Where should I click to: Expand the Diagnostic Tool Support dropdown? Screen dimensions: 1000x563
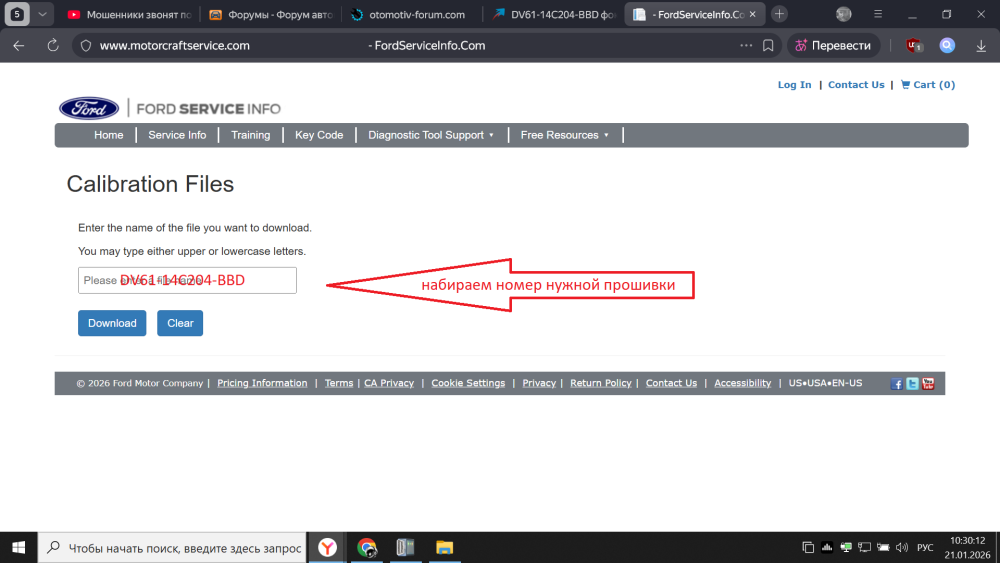(x=431, y=135)
